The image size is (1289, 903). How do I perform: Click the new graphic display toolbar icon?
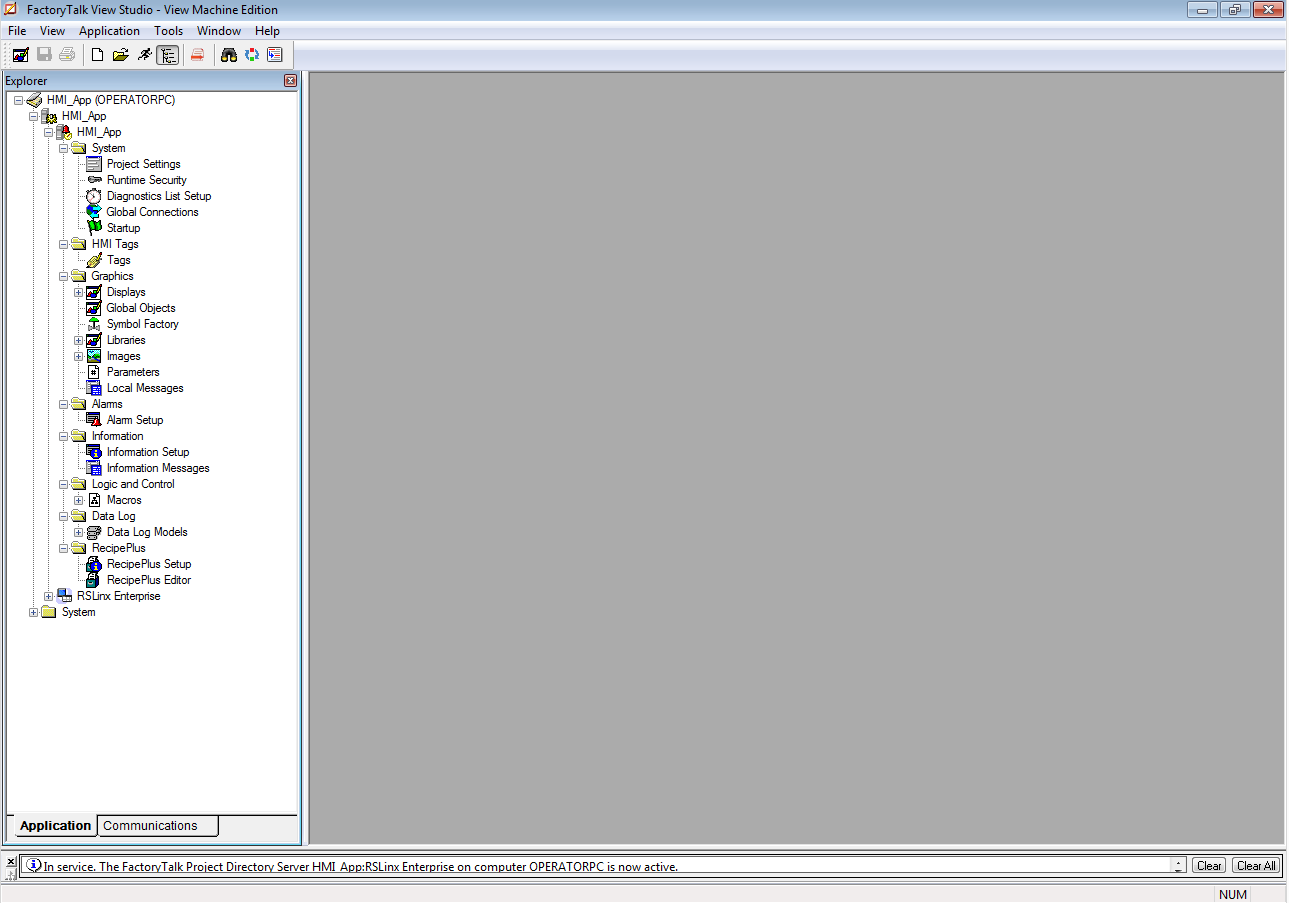point(20,55)
